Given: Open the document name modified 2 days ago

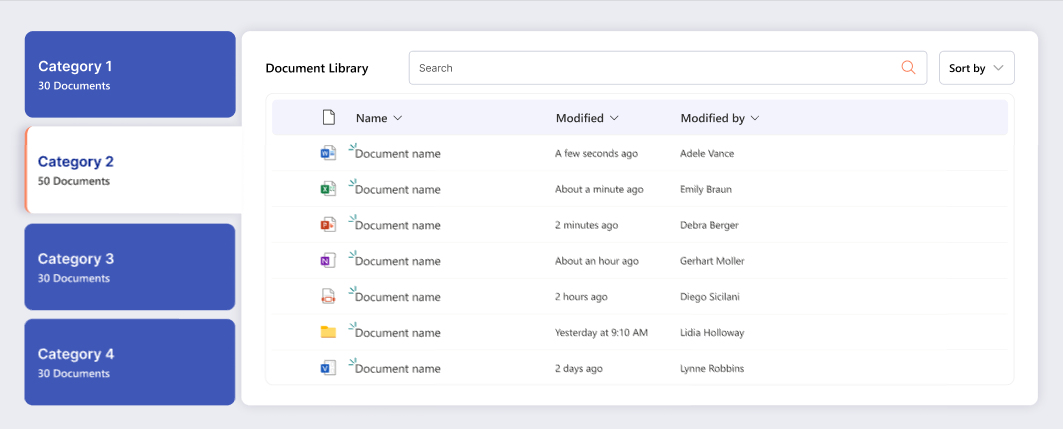Looking at the screenshot, I should [398, 369].
